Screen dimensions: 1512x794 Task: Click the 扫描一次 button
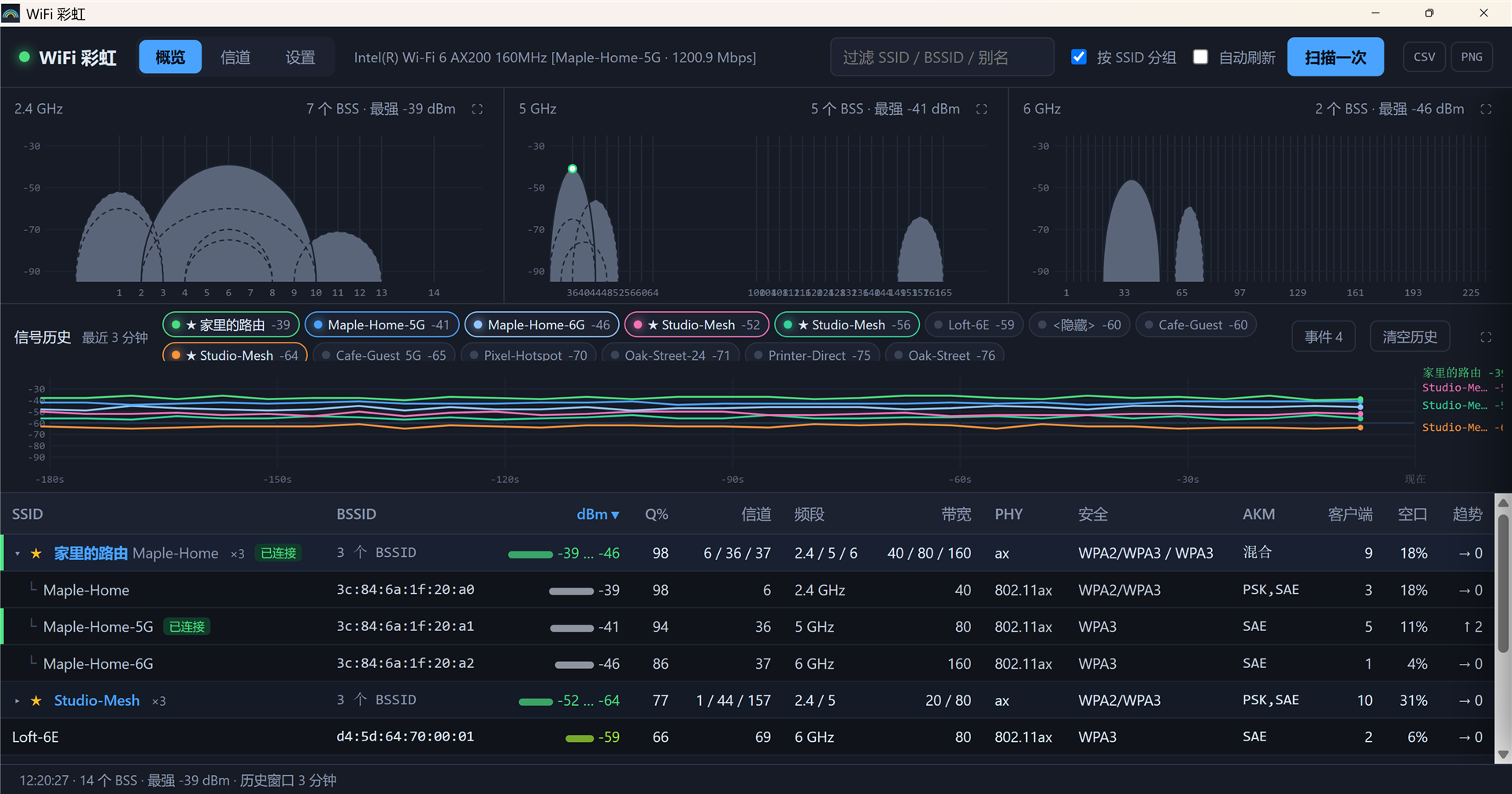1336,57
